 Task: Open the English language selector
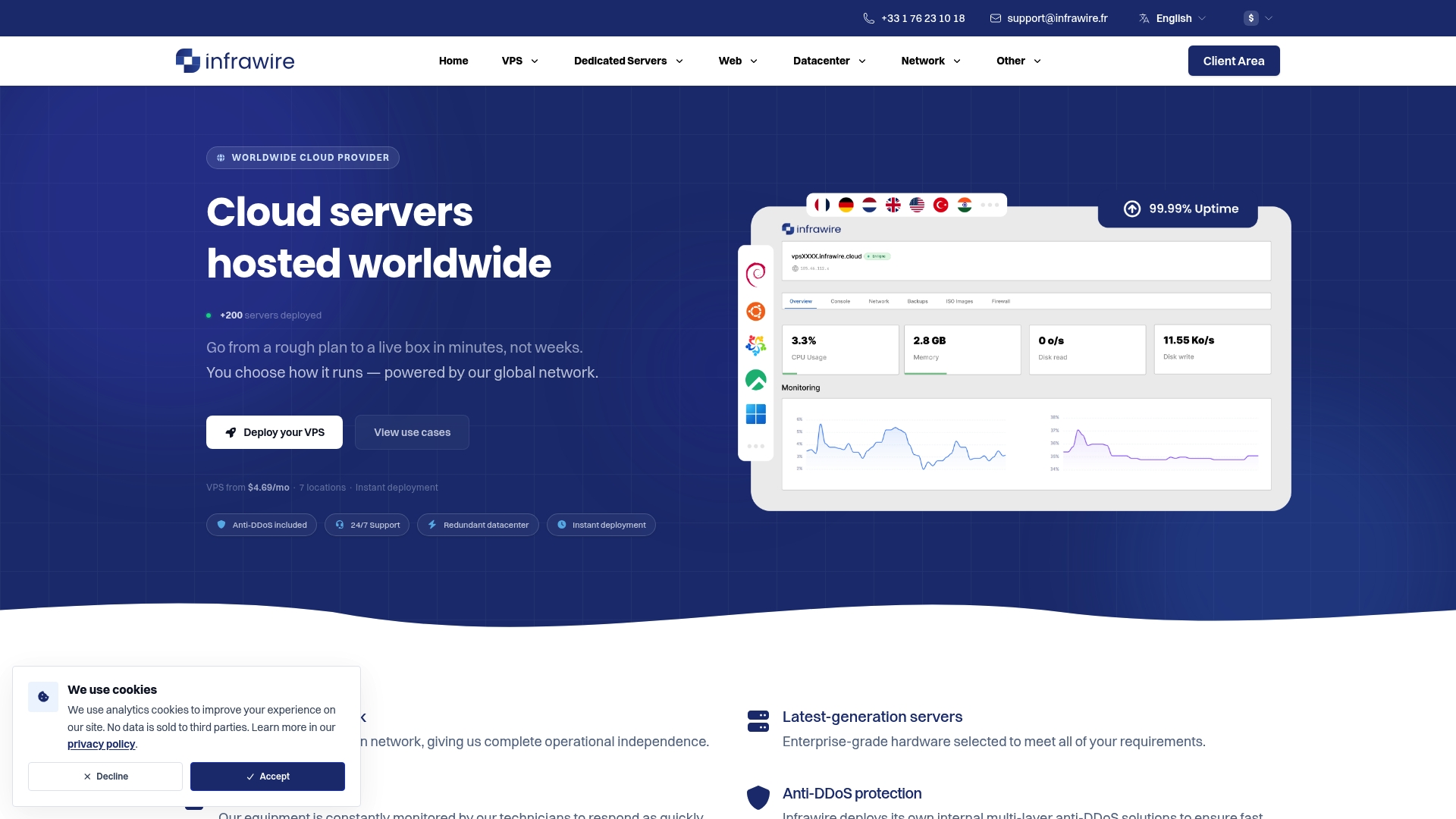(x=1172, y=18)
